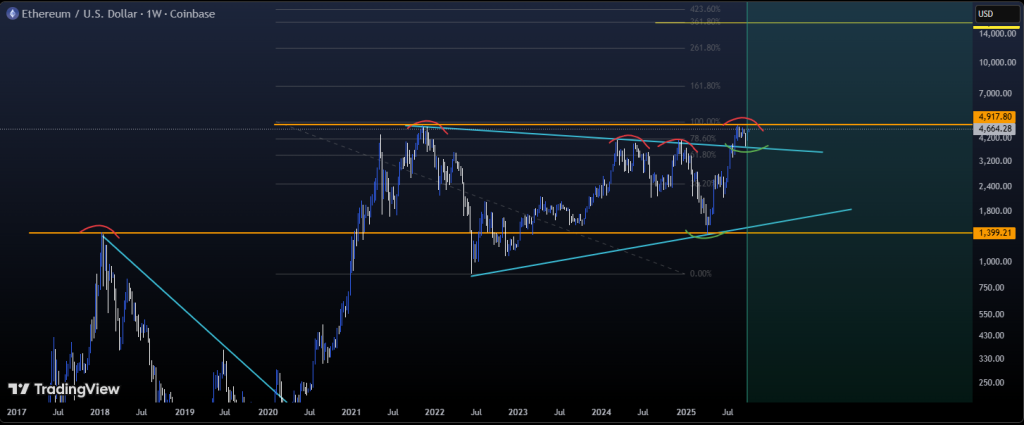Click the yellow horizontal line near 361.80% level
The width and height of the screenshot is (1024, 425).
tap(800, 22)
